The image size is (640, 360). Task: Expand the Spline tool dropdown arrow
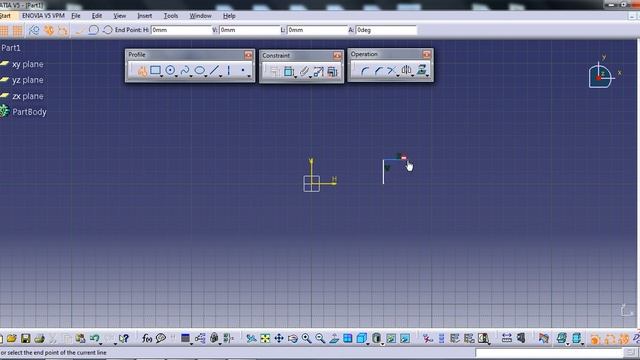pyautogui.click(x=191, y=76)
